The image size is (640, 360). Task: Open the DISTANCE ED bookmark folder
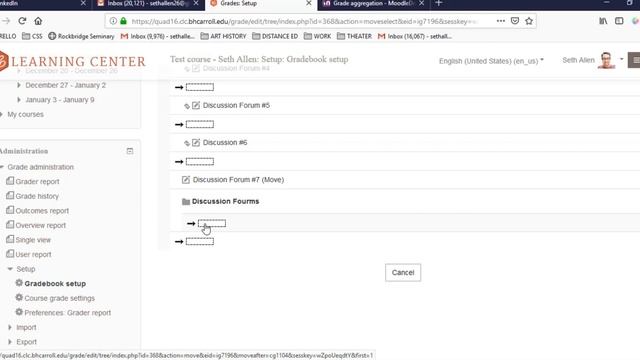[x=275, y=36]
